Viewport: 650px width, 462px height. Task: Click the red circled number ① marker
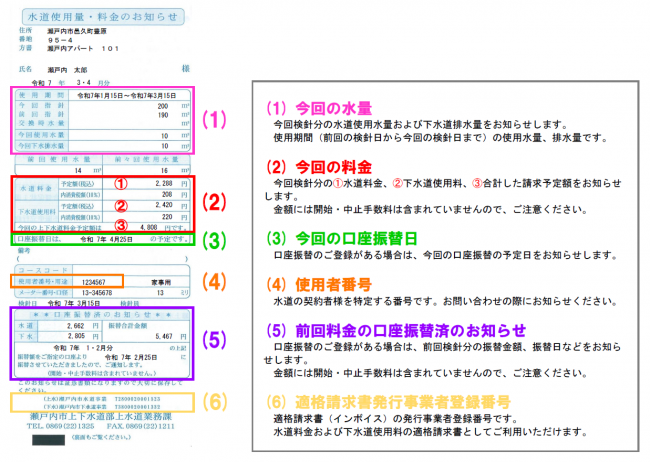tap(118, 184)
